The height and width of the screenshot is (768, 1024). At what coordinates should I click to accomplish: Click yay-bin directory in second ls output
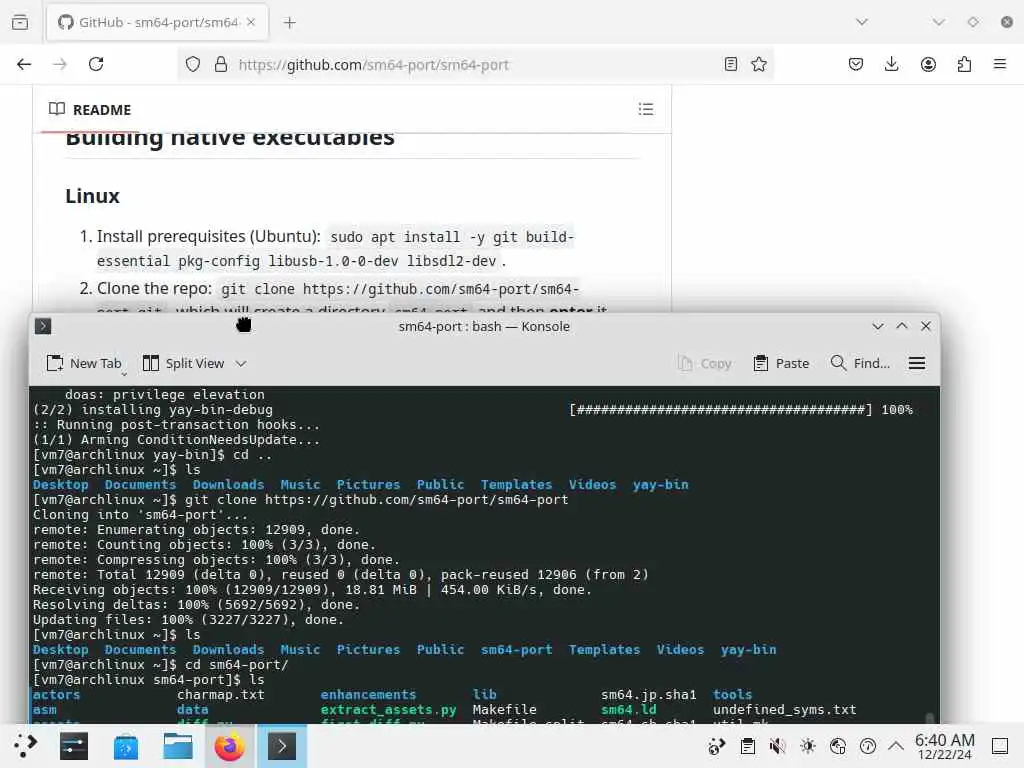coord(748,649)
